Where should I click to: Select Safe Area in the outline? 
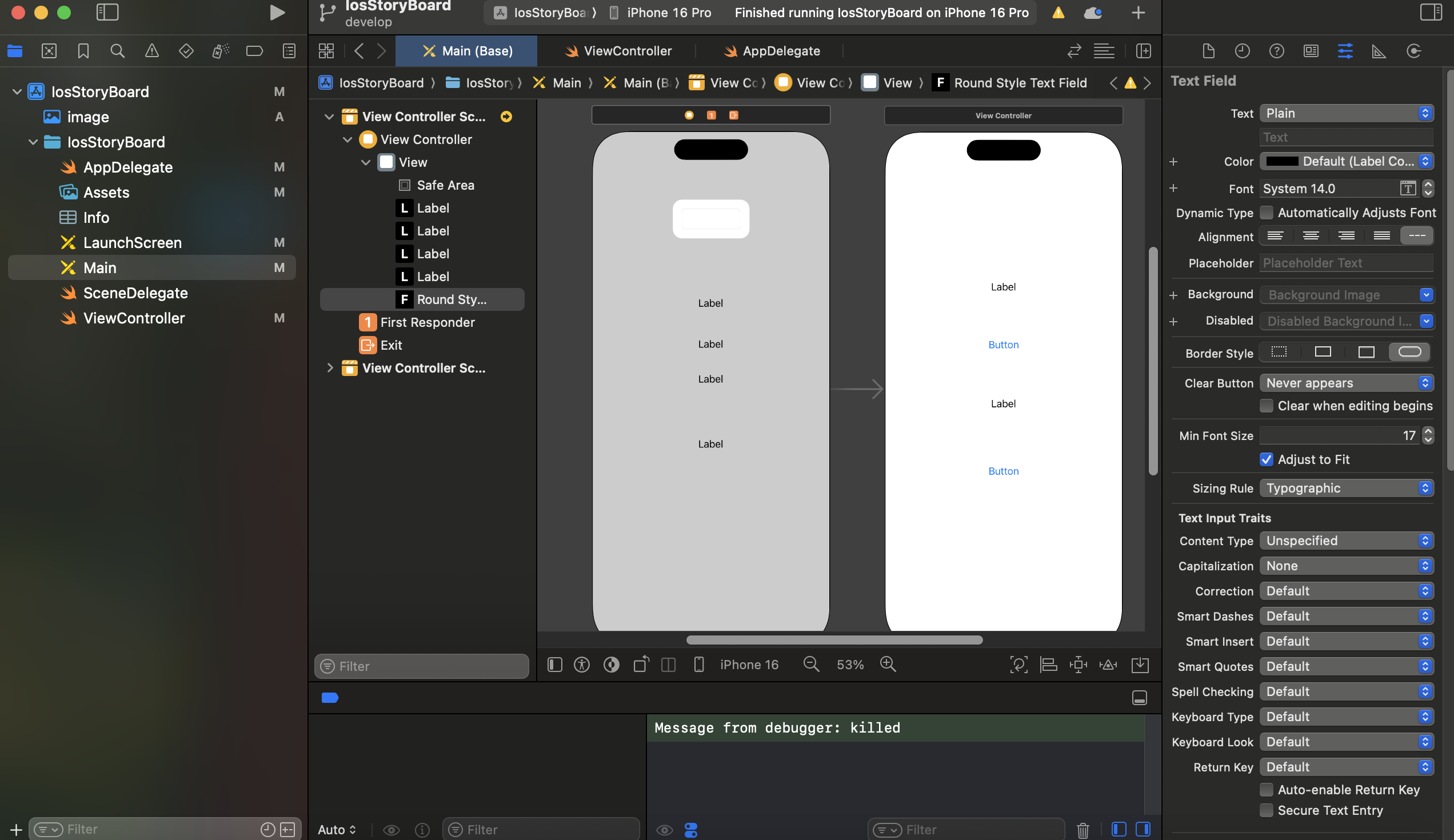[x=445, y=185]
